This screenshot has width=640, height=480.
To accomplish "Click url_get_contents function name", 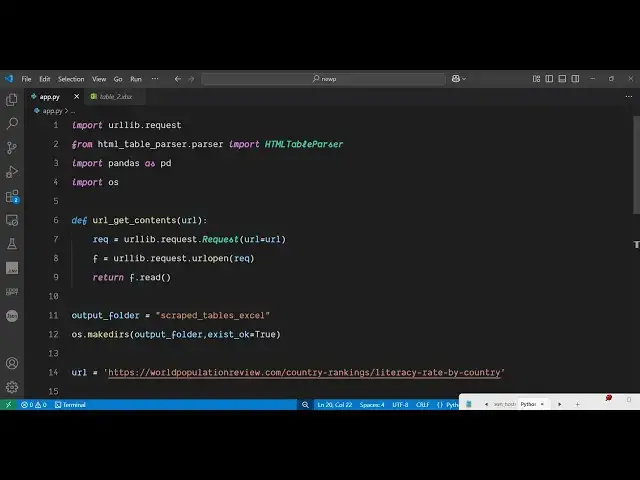I will click(x=134, y=220).
